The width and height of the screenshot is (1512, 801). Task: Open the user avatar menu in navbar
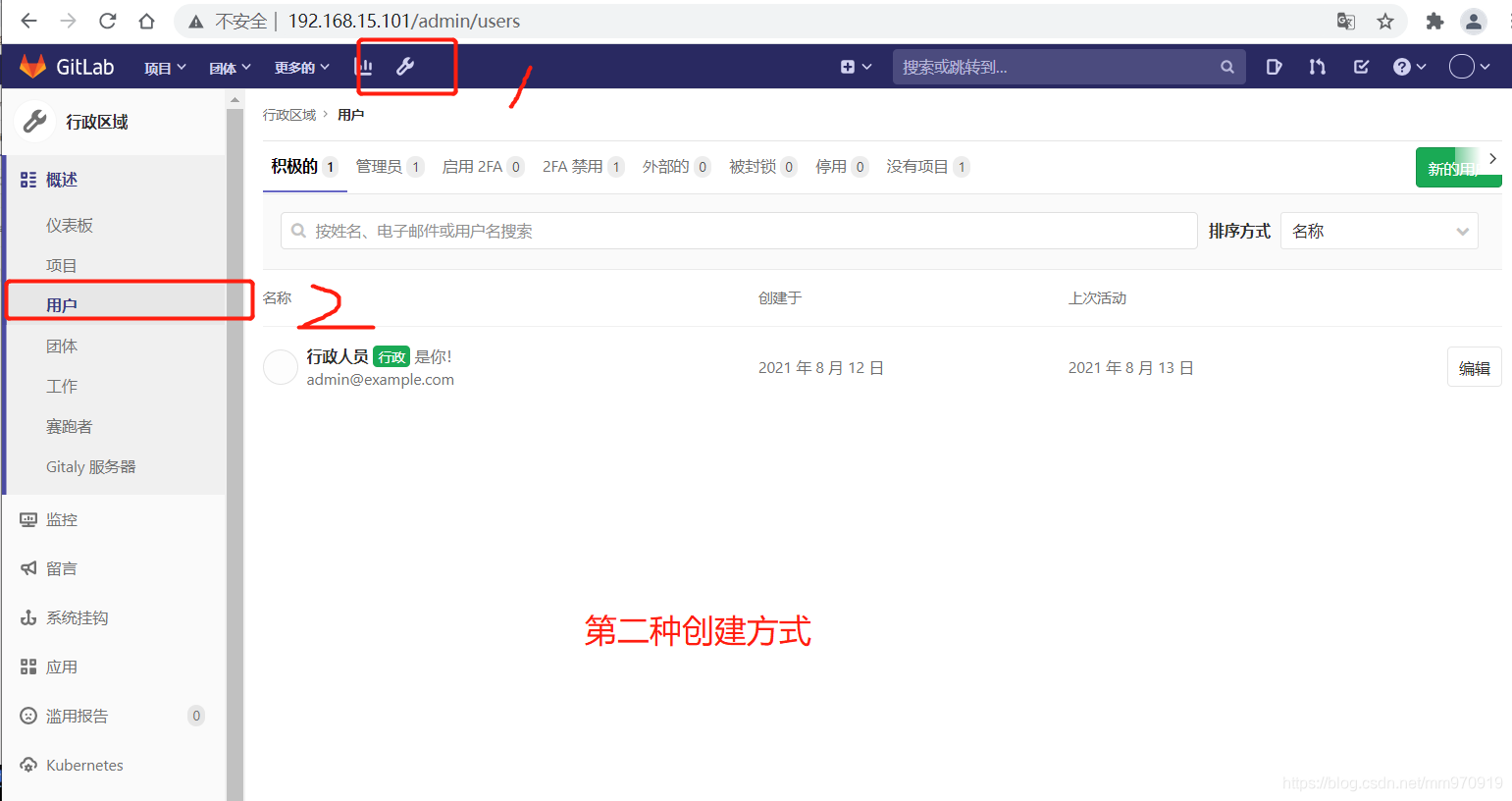tap(1469, 67)
